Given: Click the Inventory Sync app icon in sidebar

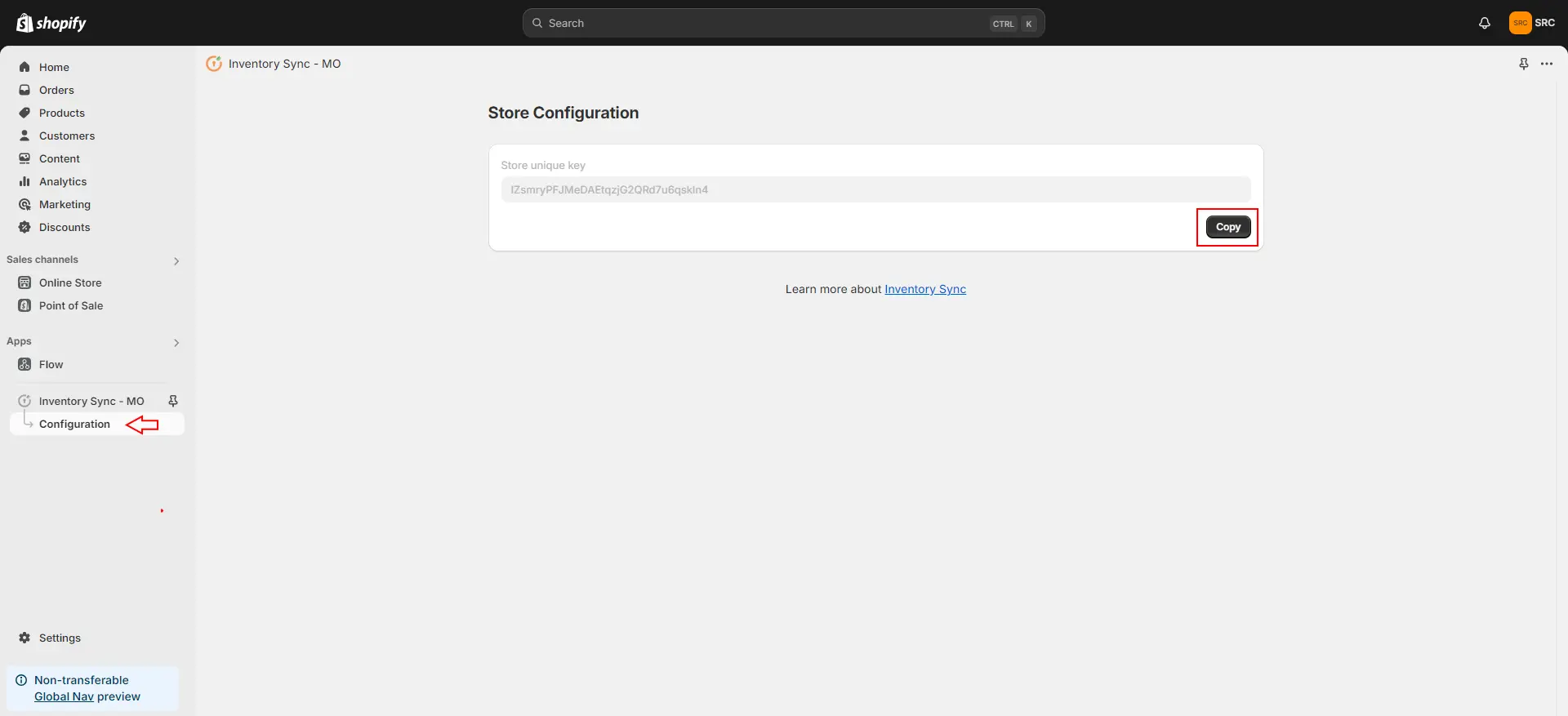Looking at the screenshot, I should point(24,401).
